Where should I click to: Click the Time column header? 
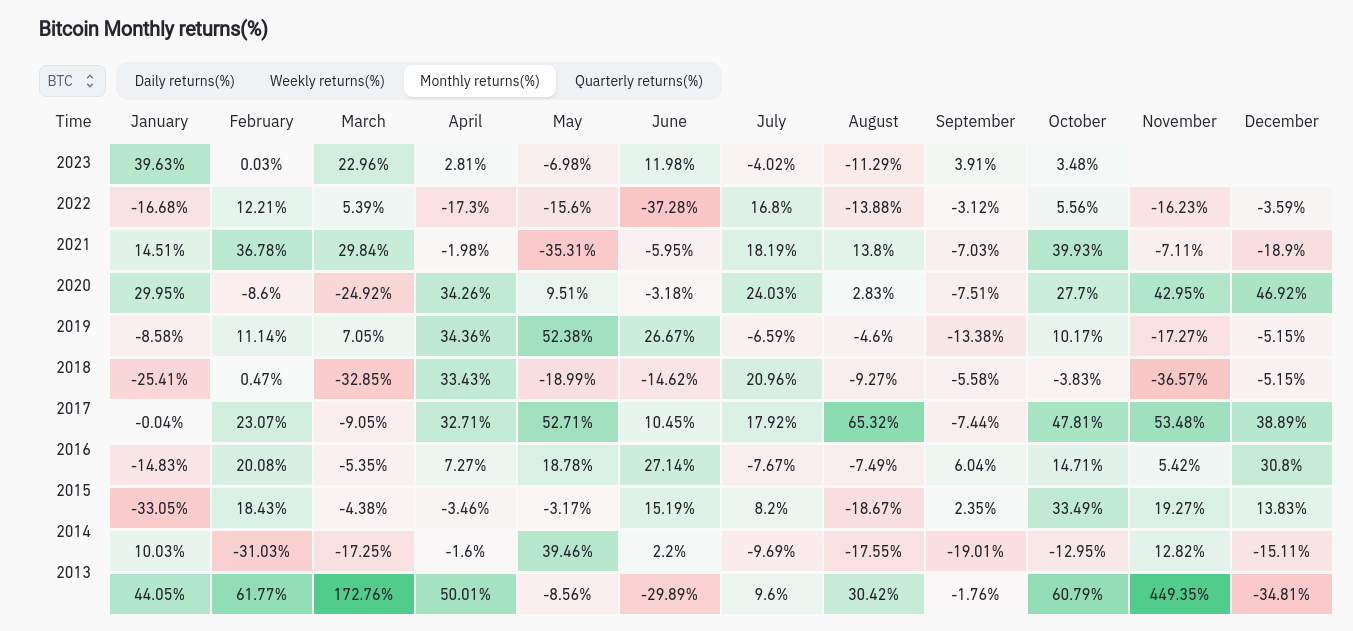[x=73, y=121]
